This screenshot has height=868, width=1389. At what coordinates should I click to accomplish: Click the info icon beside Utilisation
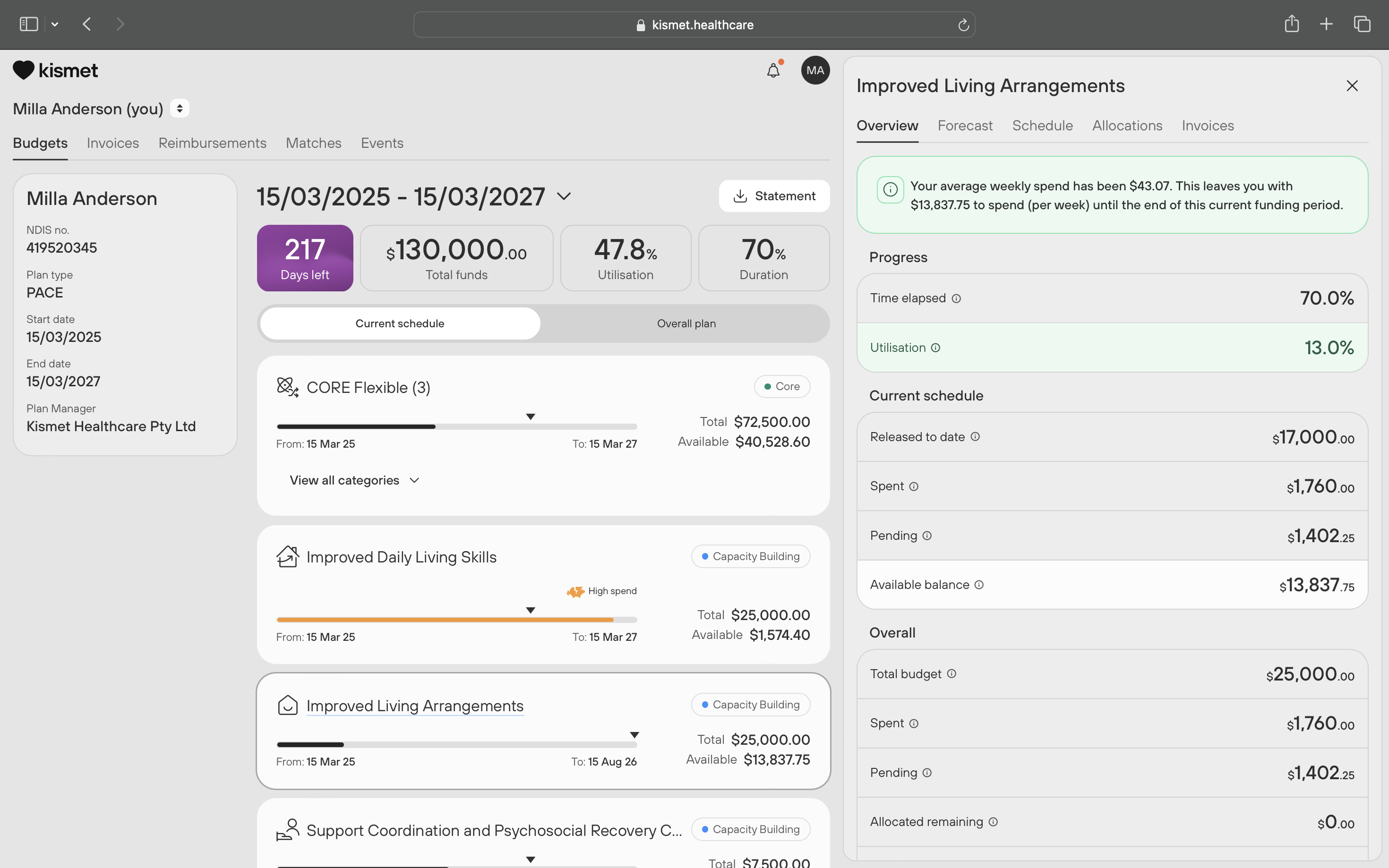click(x=935, y=348)
